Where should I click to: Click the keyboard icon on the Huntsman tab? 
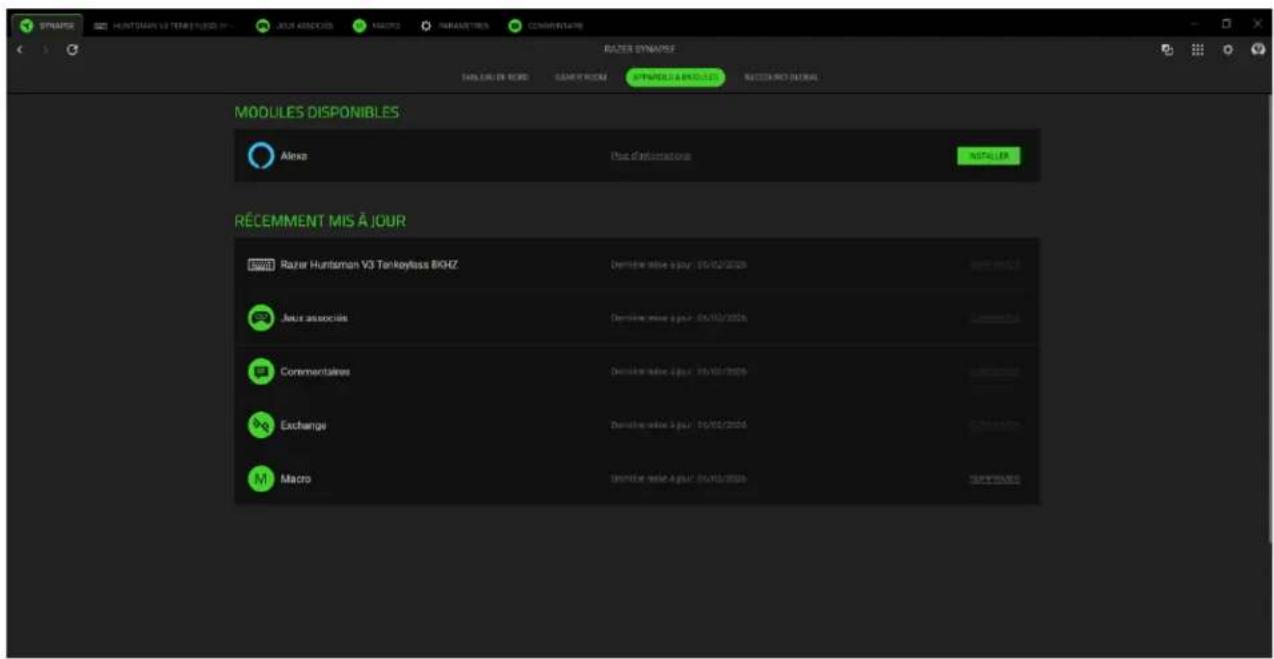click(100, 25)
